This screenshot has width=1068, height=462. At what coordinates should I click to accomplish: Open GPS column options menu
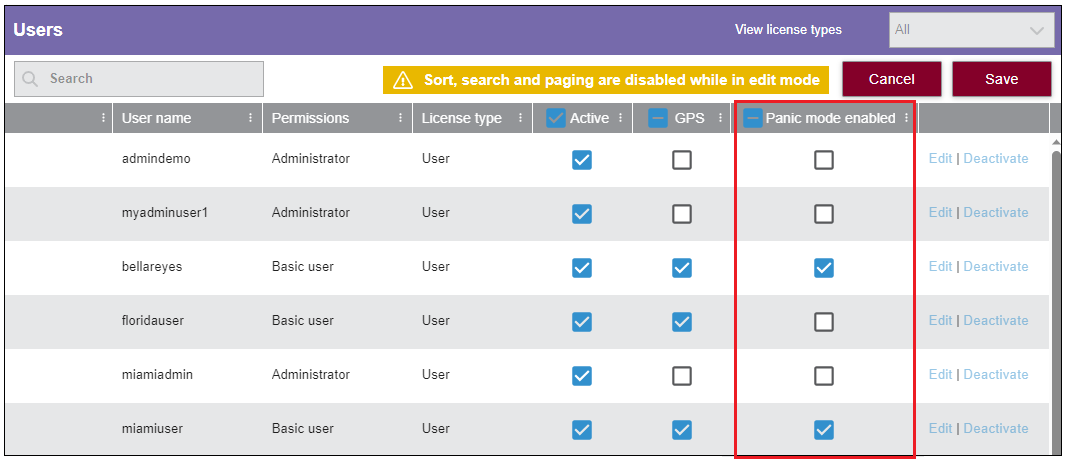tap(720, 118)
